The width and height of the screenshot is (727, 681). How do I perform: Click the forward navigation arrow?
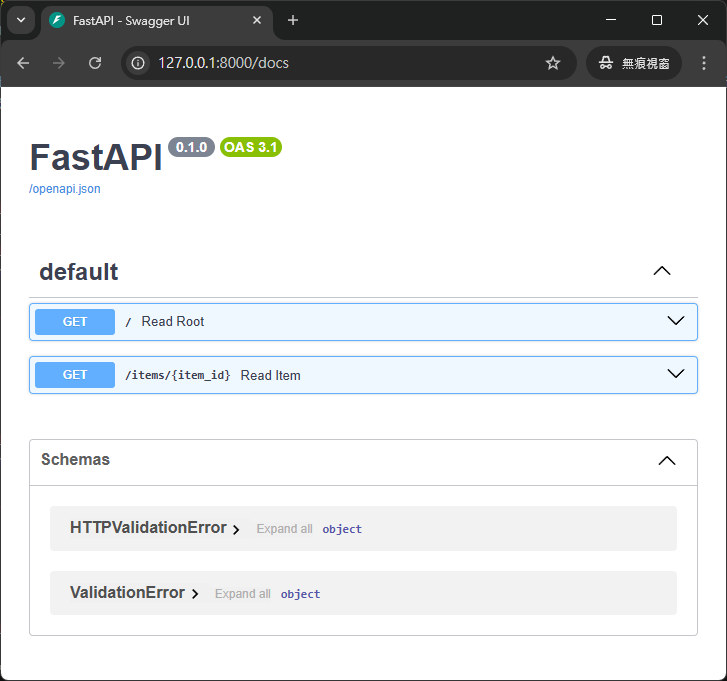pyautogui.click(x=58, y=63)
